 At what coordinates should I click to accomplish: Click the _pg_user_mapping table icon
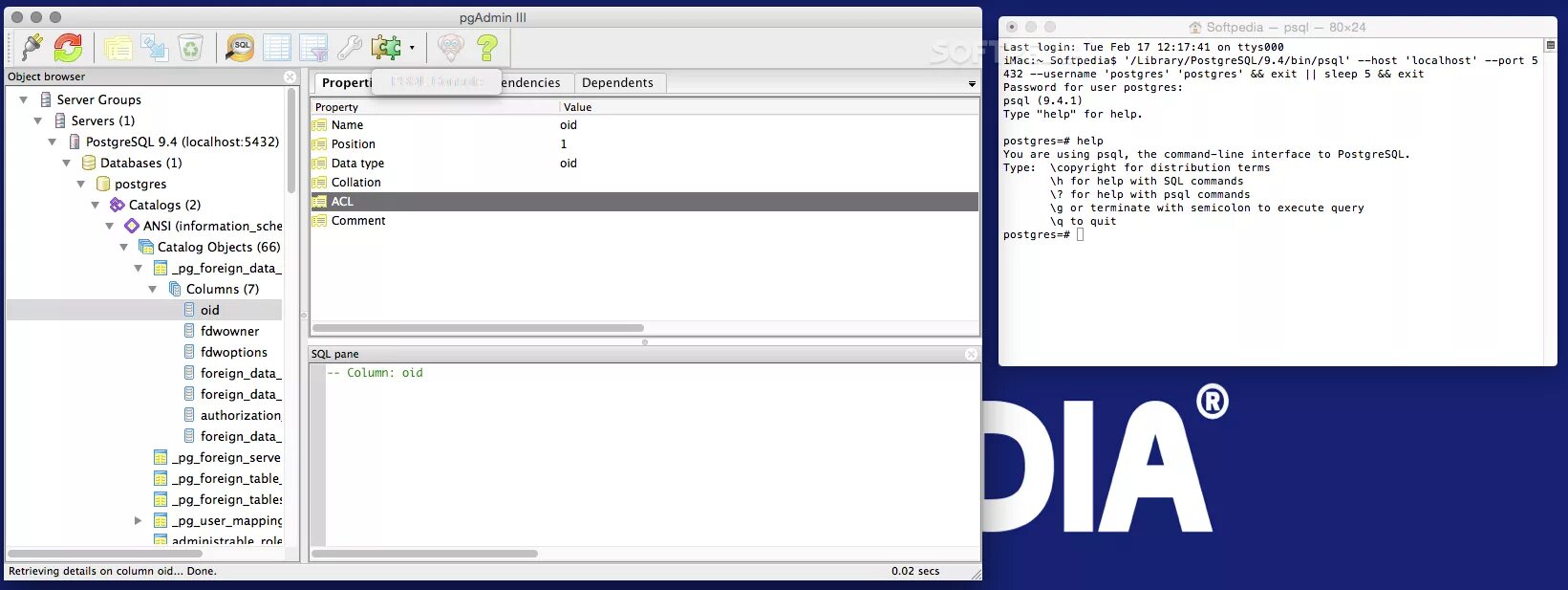[161, 520]
